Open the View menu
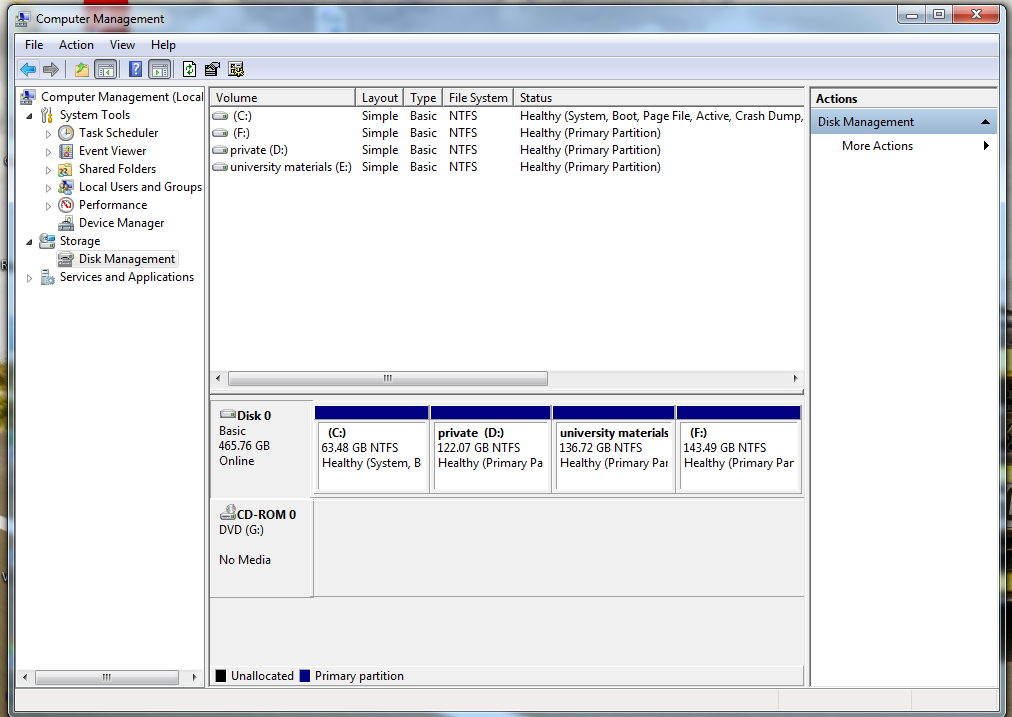This screenshot has width=1012, height=717. coord(122,45)
